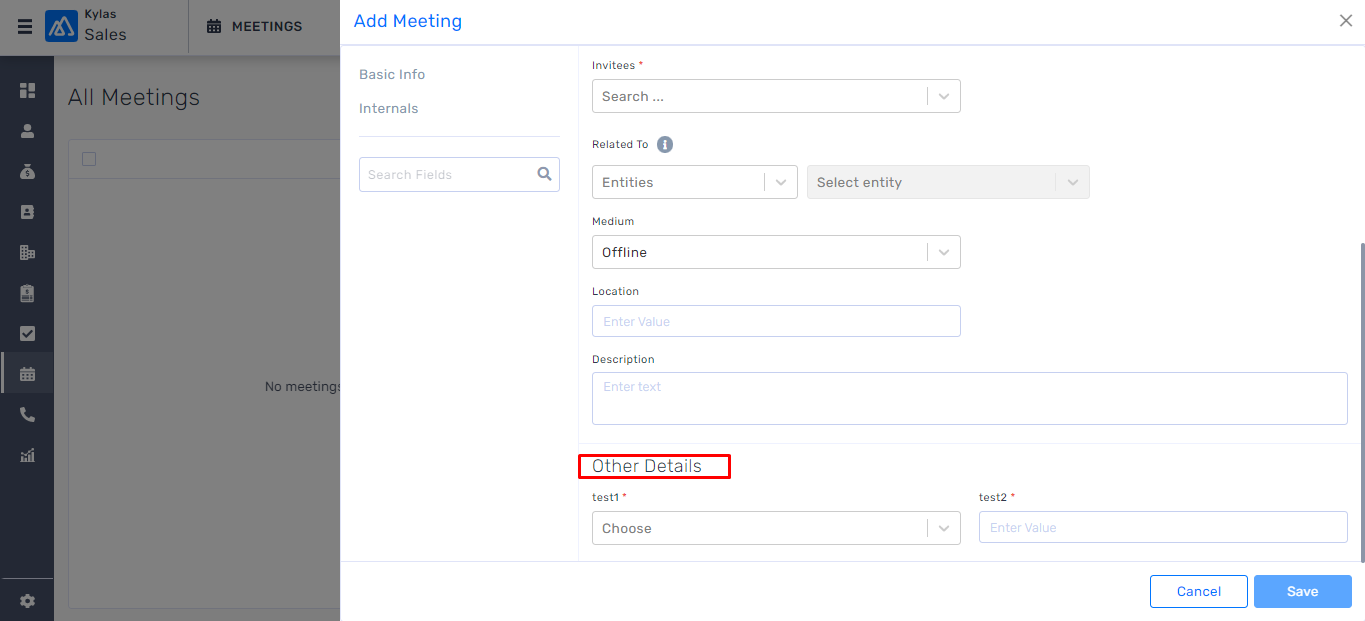Open the Leads person icon in sidebar
This screenshot has height=621, width=1365.
tap(27, 131)
